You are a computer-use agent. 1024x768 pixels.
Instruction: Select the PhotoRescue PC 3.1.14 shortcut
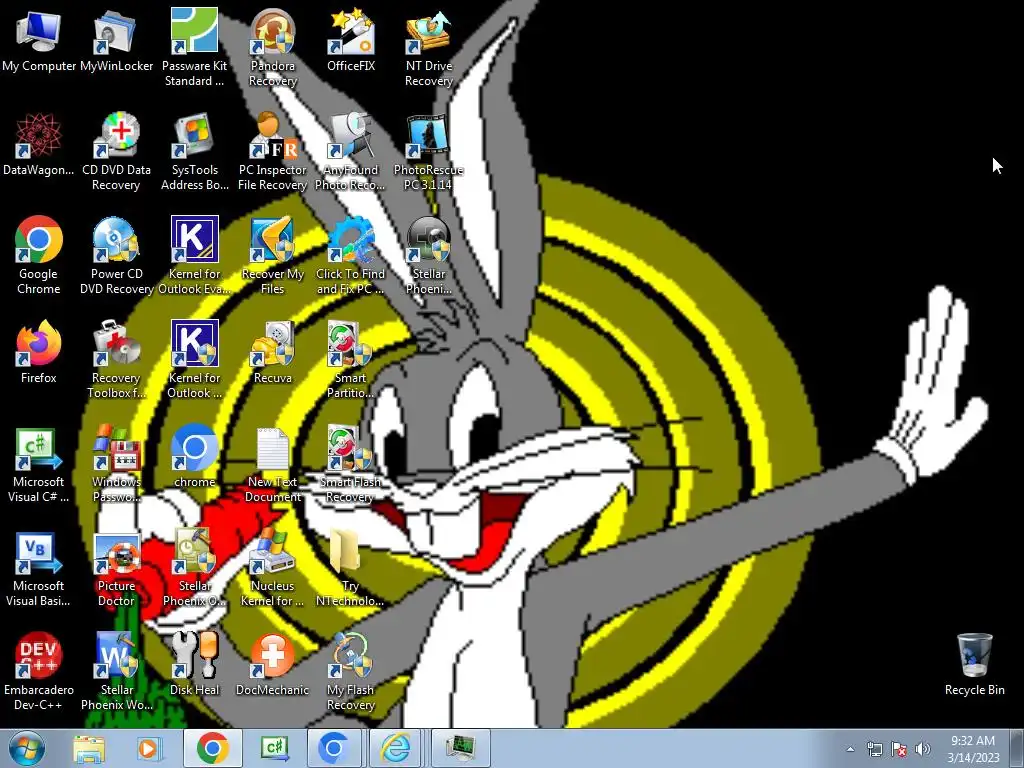click(428, 152)
